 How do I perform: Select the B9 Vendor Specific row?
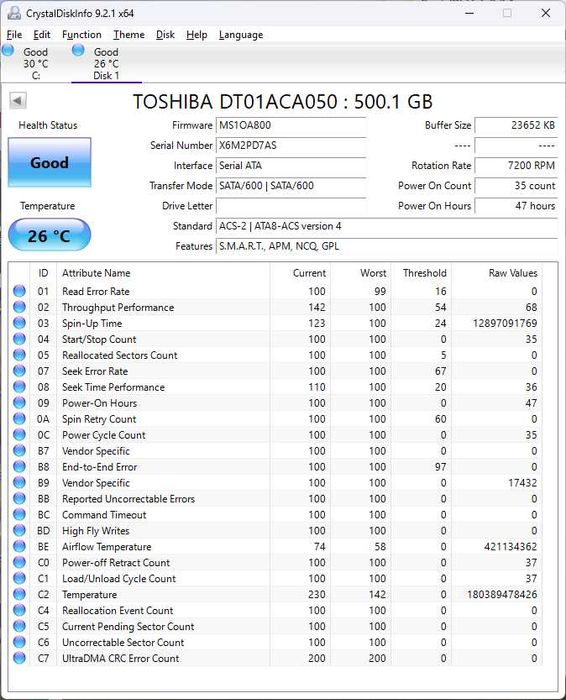277,483
